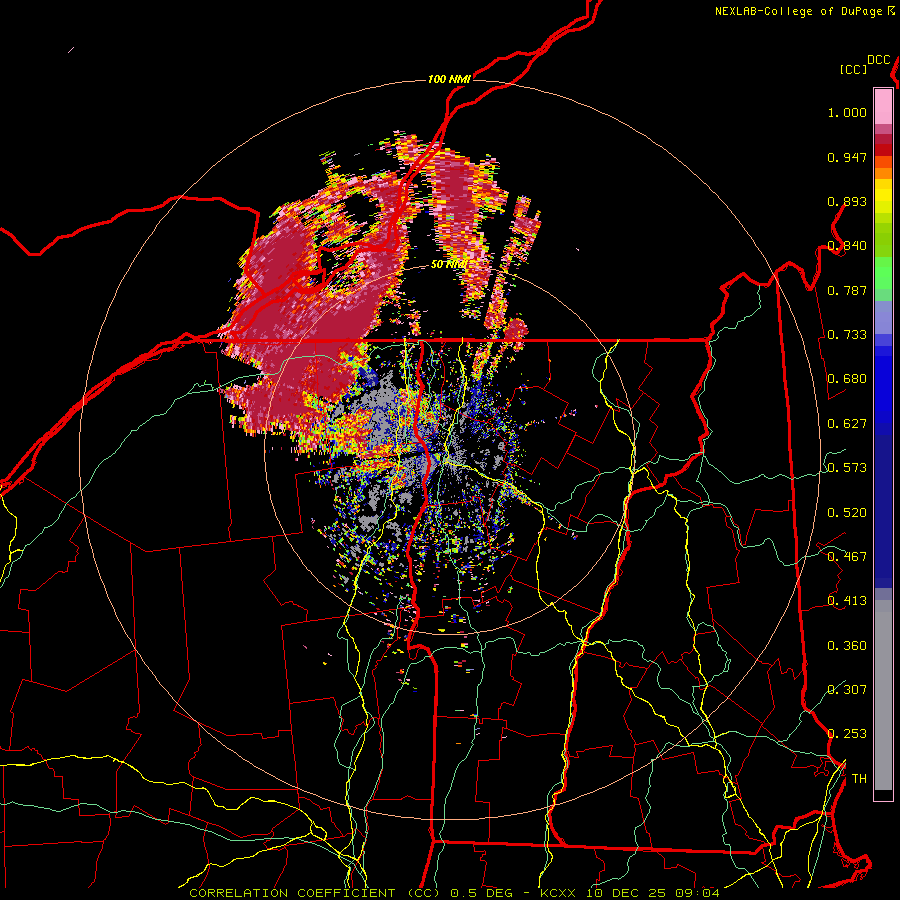Screen dimensions: 900x900
Task: Click the CORRELATION COEFFICIENT (CC) product title
Action: pos(315,893)
